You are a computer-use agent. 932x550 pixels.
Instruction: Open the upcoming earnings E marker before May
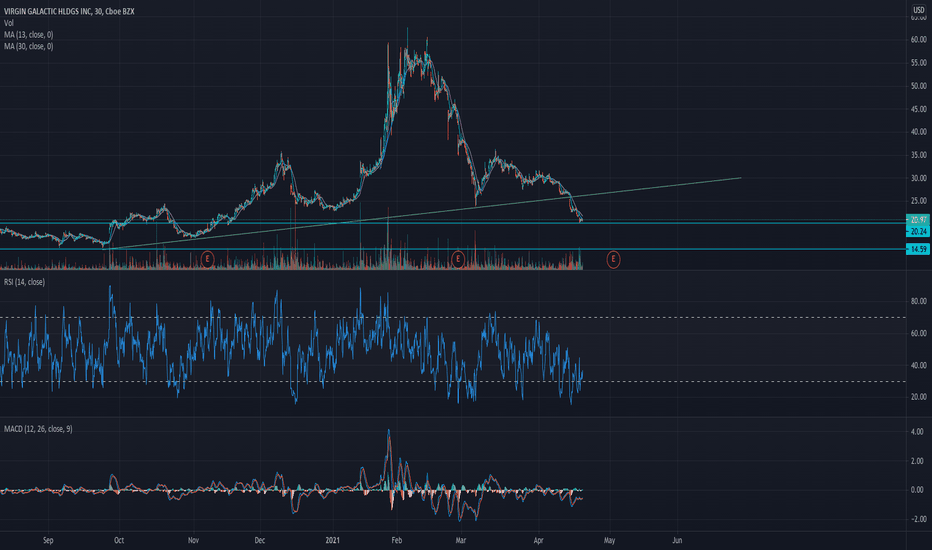point(613,259)
